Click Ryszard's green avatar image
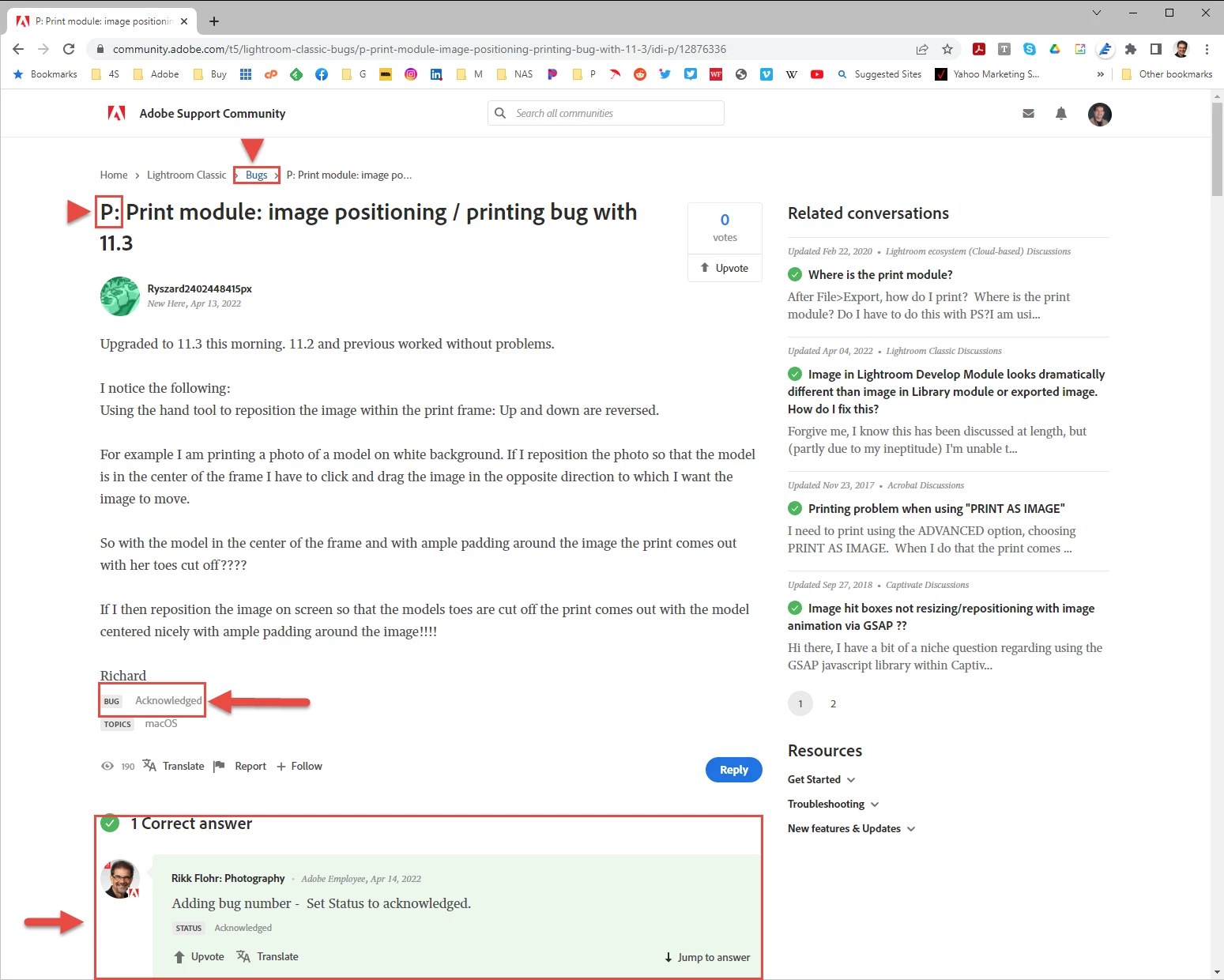 tap(120, 296)
